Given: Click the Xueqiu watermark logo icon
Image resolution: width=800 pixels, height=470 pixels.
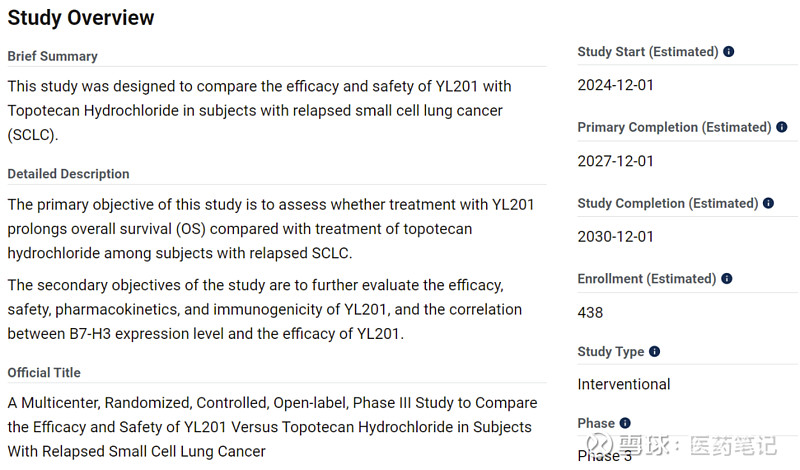Looking at the screenshot, I should click(x=600, y=445).
